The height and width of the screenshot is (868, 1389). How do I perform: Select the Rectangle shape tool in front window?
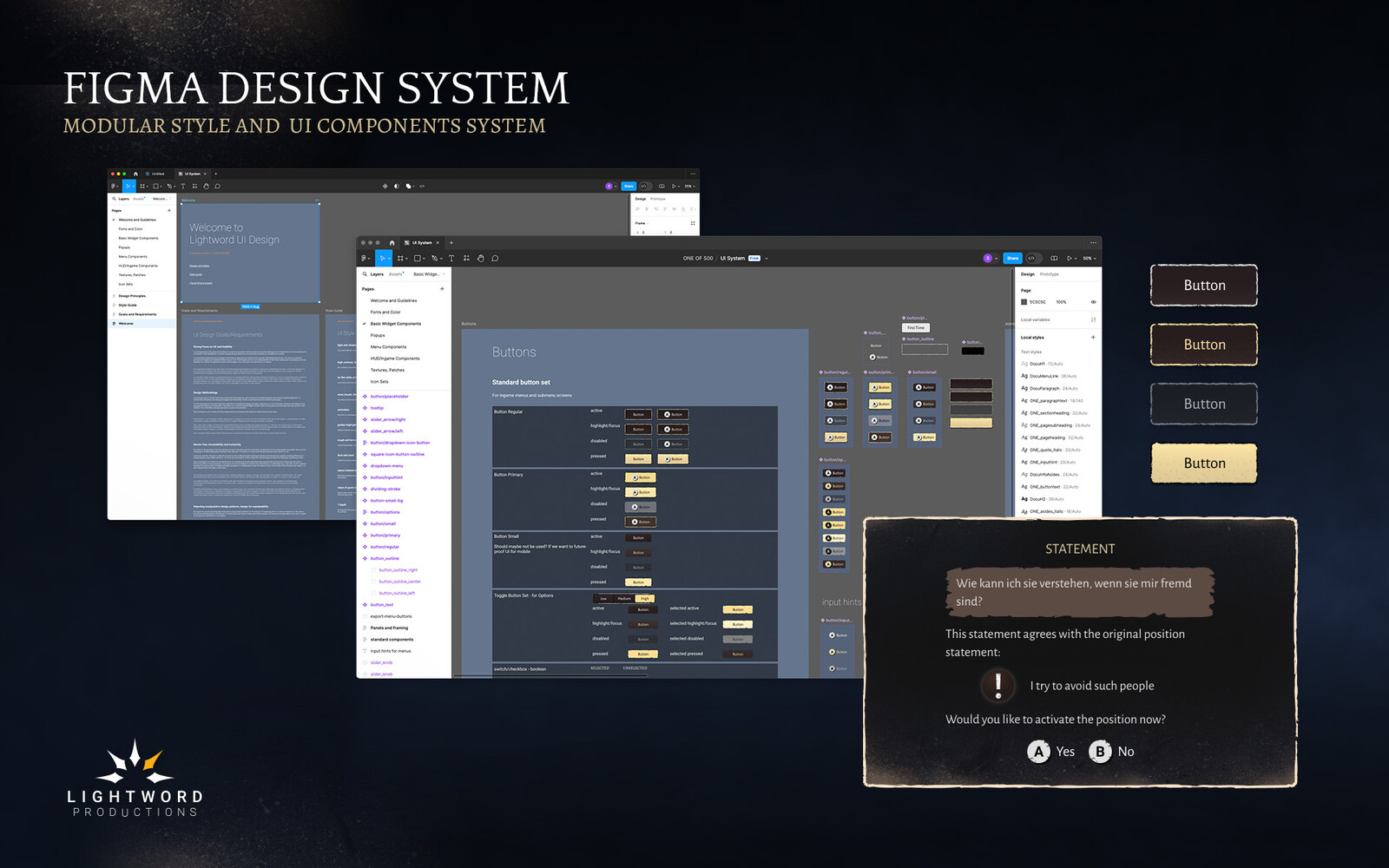click(418, 258)
